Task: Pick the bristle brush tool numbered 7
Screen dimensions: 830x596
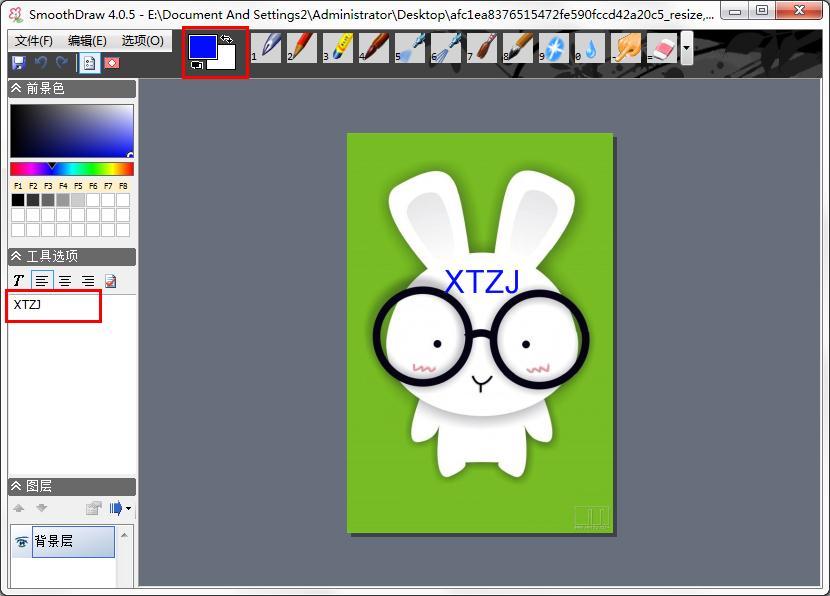Action: 482,48
